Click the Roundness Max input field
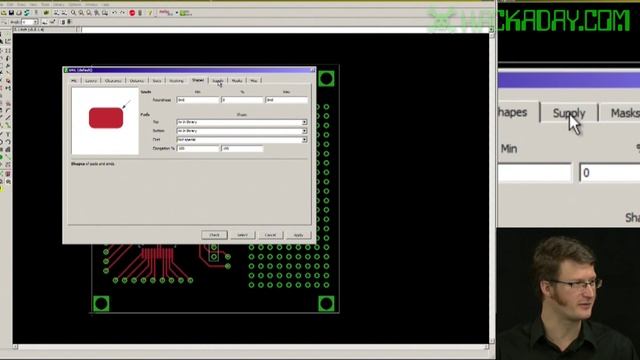Image resolution: width=640 pixels, height=360 pixels. click(286, 100)
